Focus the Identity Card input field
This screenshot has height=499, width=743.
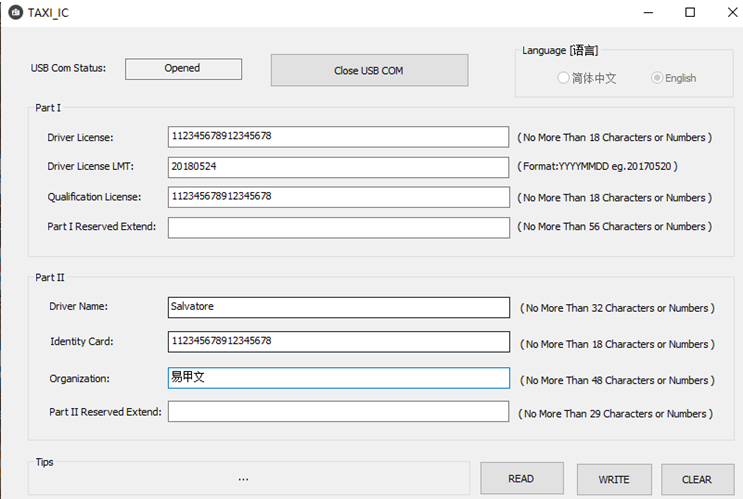point(338,342)
